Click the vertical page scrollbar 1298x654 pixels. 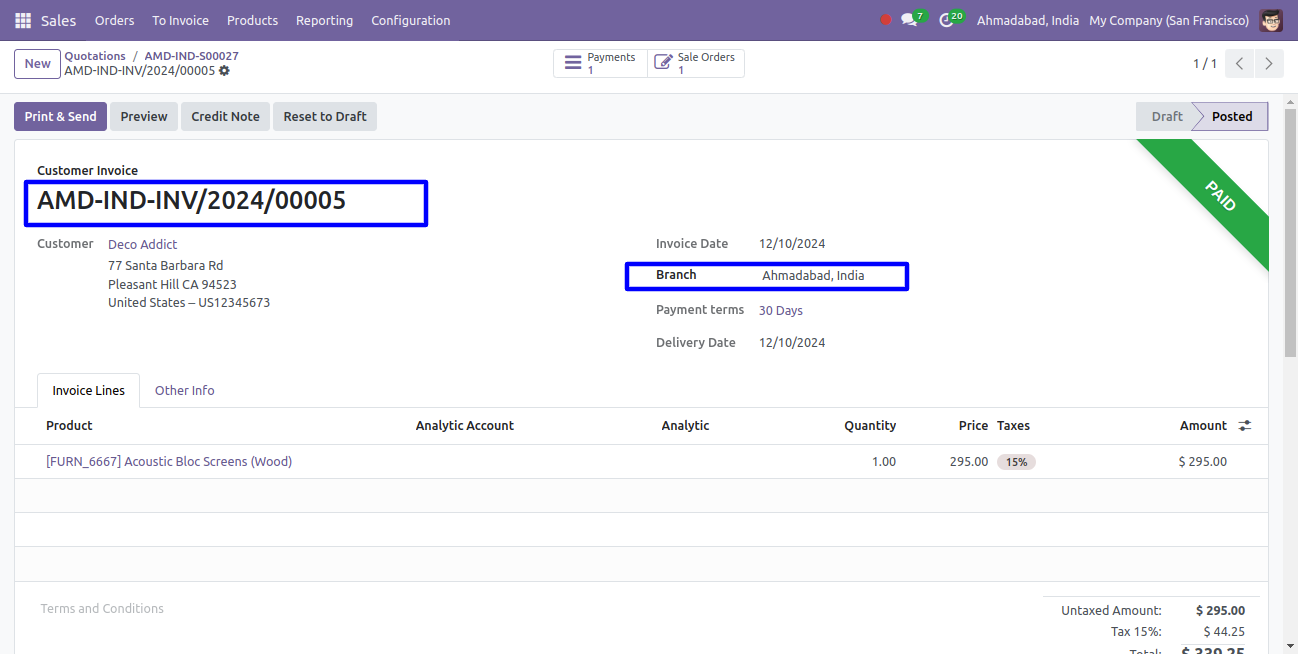pyautogui.click(x=1290, y=300)
